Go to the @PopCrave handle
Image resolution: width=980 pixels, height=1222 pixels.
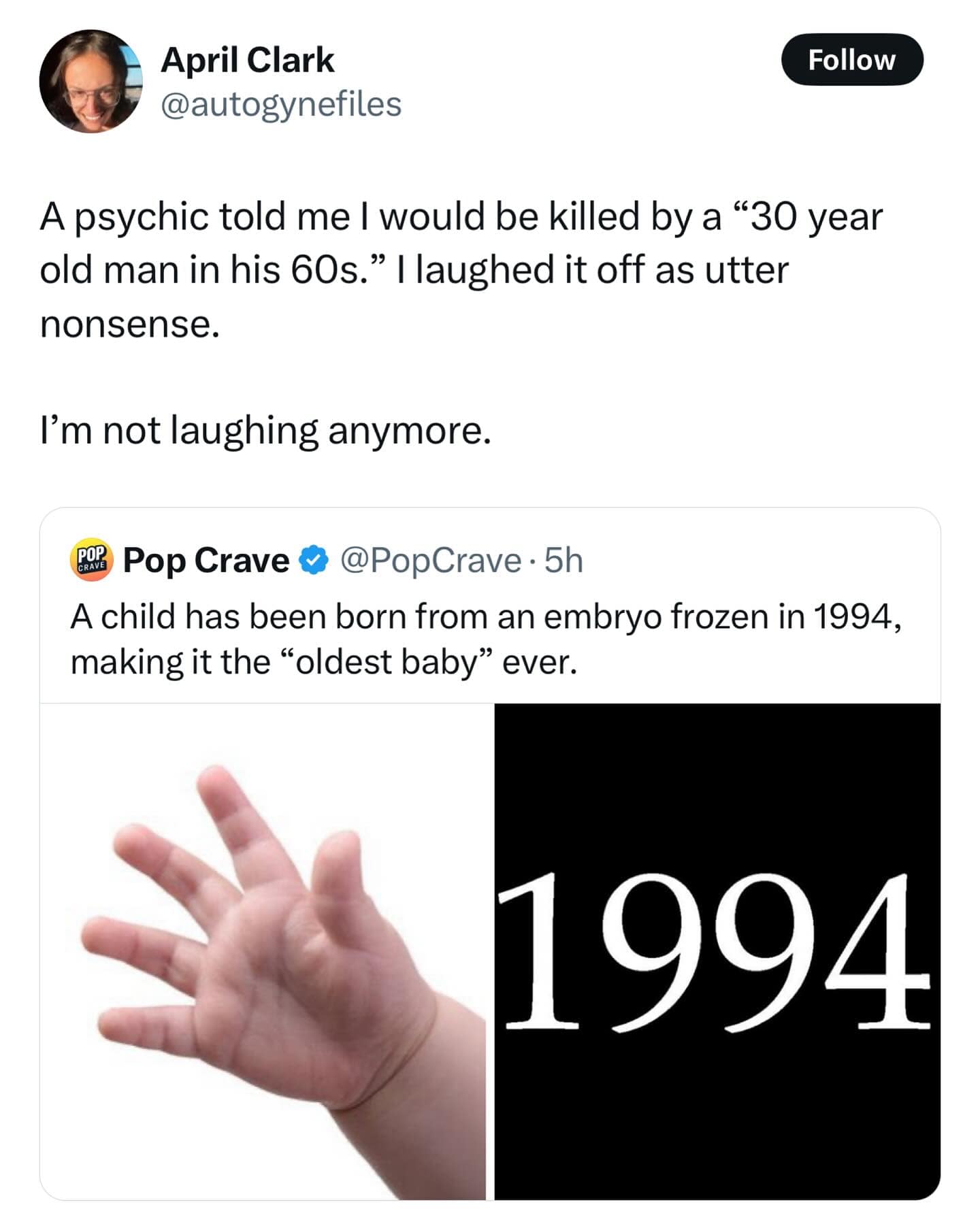pyautogui.click(x=430, y=561)
